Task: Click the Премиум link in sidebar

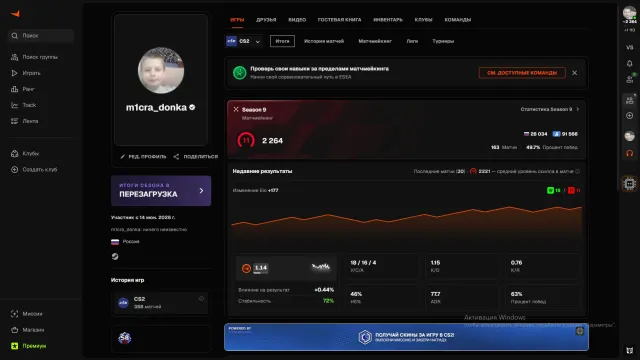Action: (x=34, y=346)
